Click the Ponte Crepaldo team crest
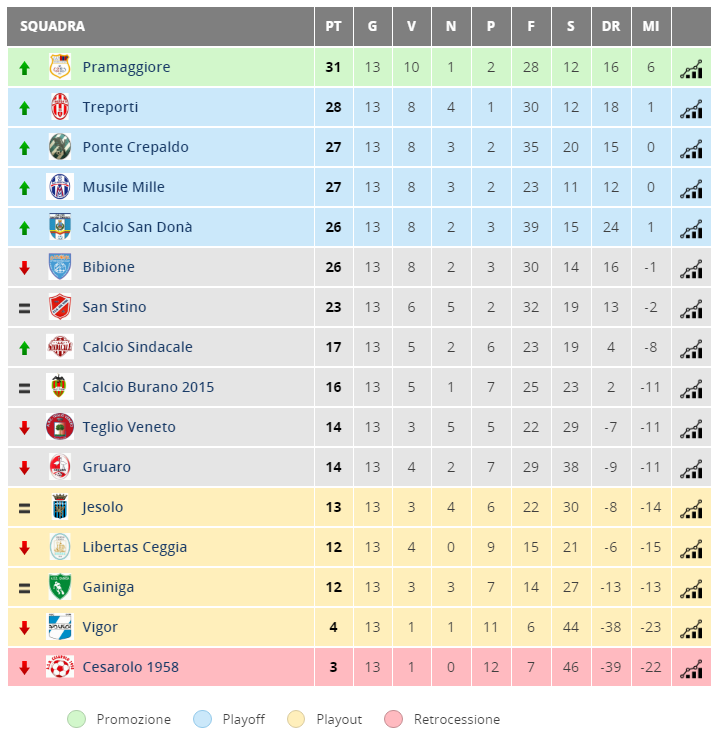 tap(60, 147)
